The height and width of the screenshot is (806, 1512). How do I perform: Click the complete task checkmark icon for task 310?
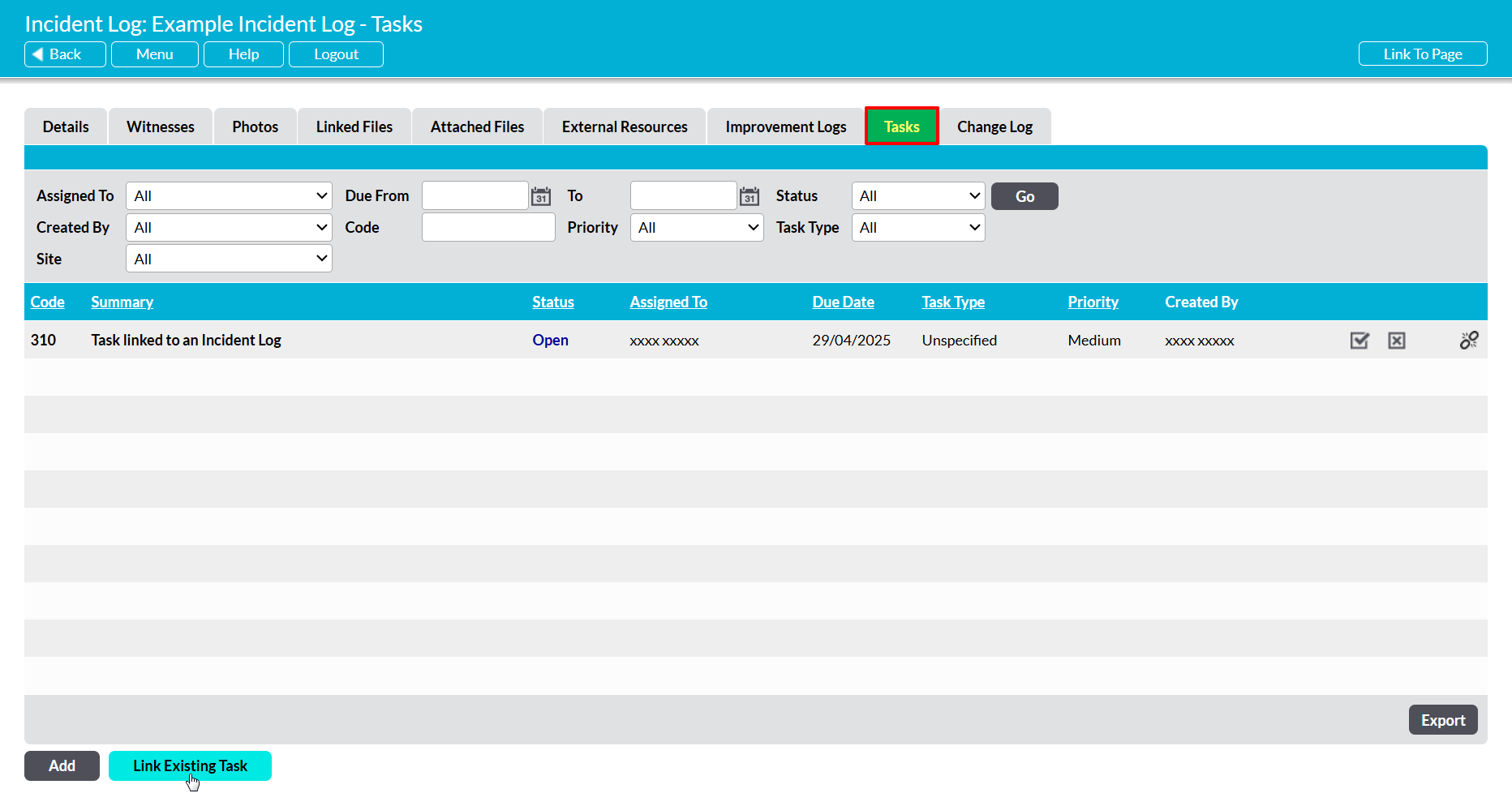coord(1360,341)
